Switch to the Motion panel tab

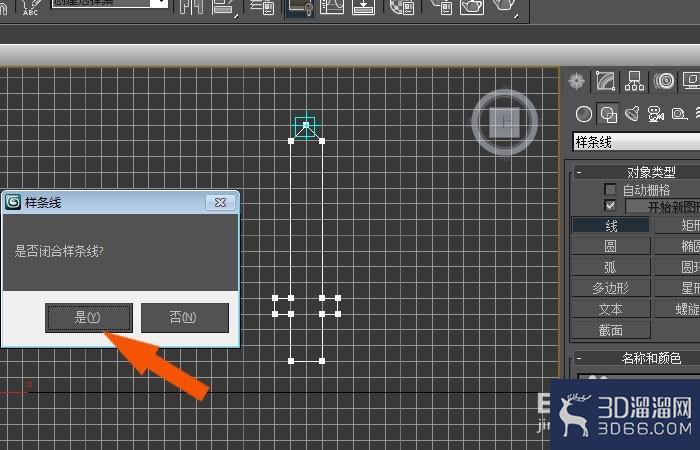tap(664, 81)
